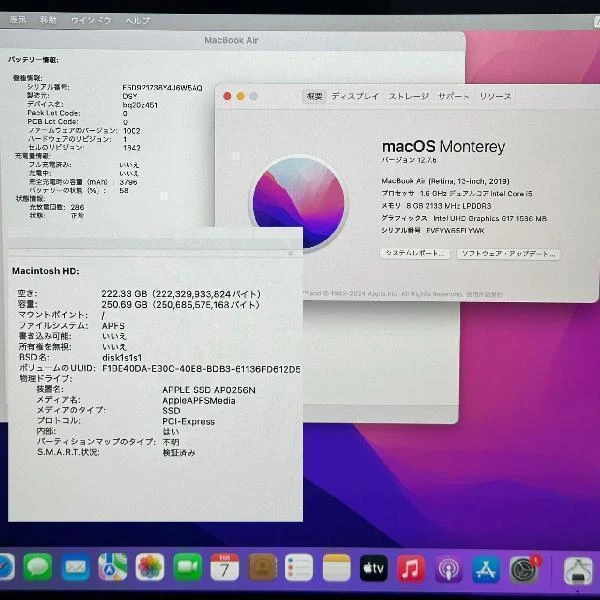The image size is (600, 600).
Task: Click the "disk1s1s1" BSD name value
Action: 122,357
